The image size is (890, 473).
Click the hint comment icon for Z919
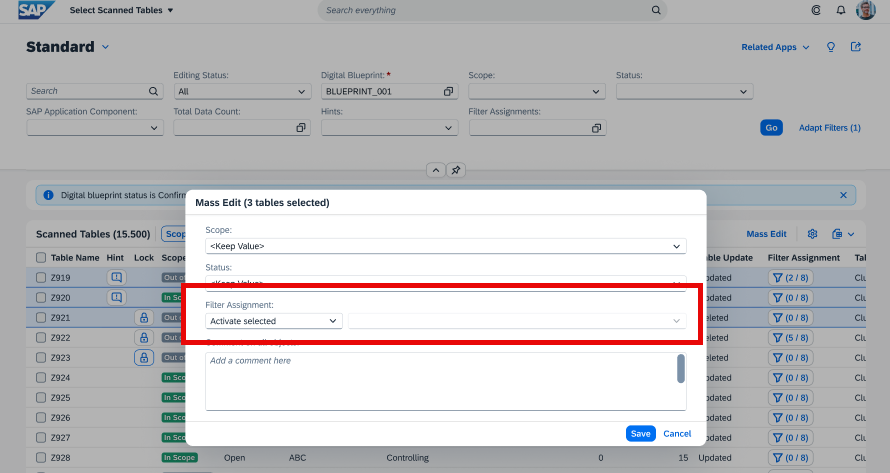pyautogui.click(x=116, y=277)
